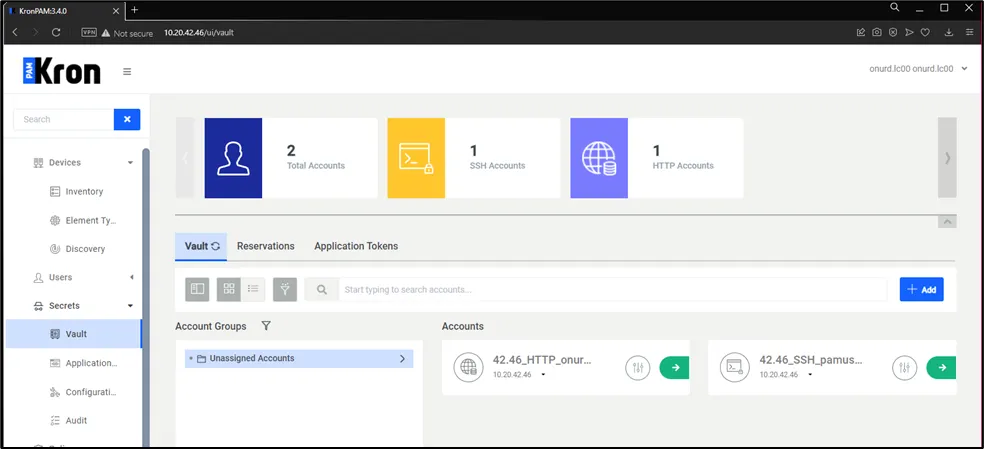Open settings sliders for 42.46_SSH account

(904, 368)
